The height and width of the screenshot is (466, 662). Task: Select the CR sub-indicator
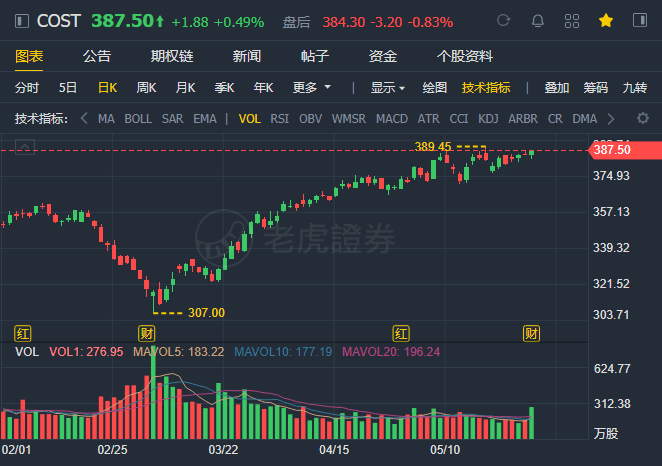tap(555, 119)
